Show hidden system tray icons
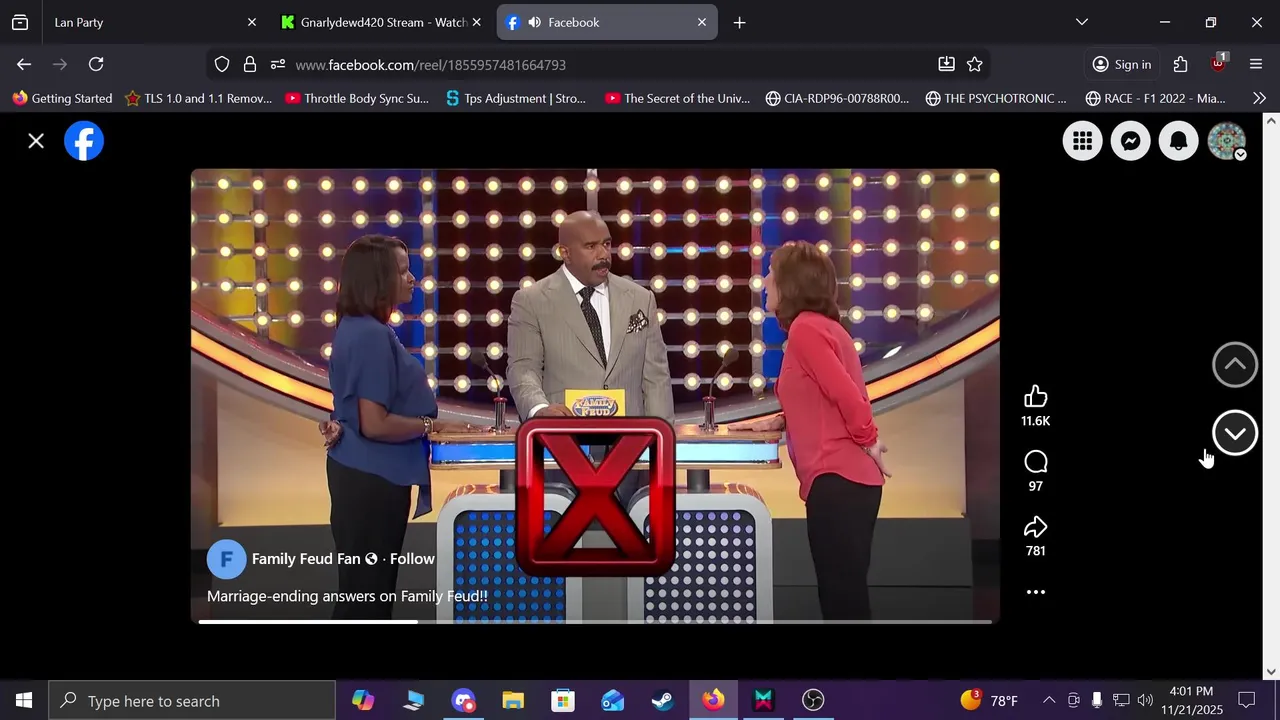 [x=1049, y=701]
